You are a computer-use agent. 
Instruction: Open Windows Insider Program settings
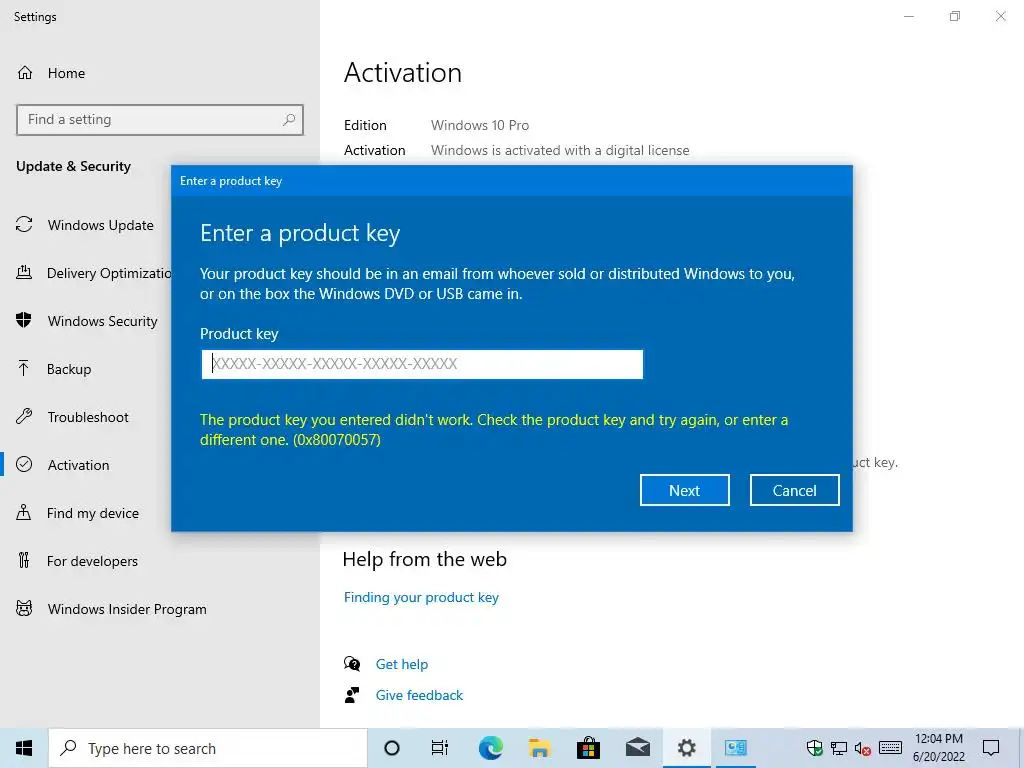127,609
